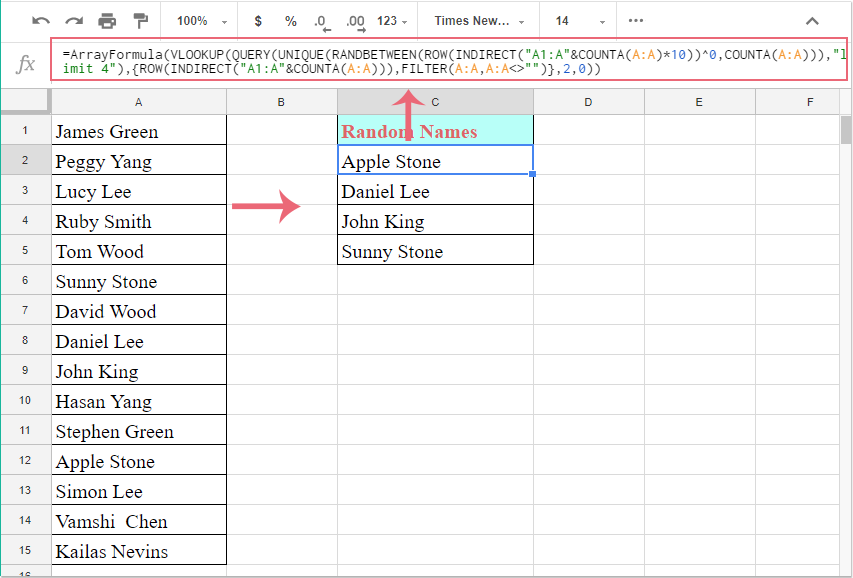Viewport: 853px width, 578px height.
Task: Decrease decimal places
Action: 321,20
